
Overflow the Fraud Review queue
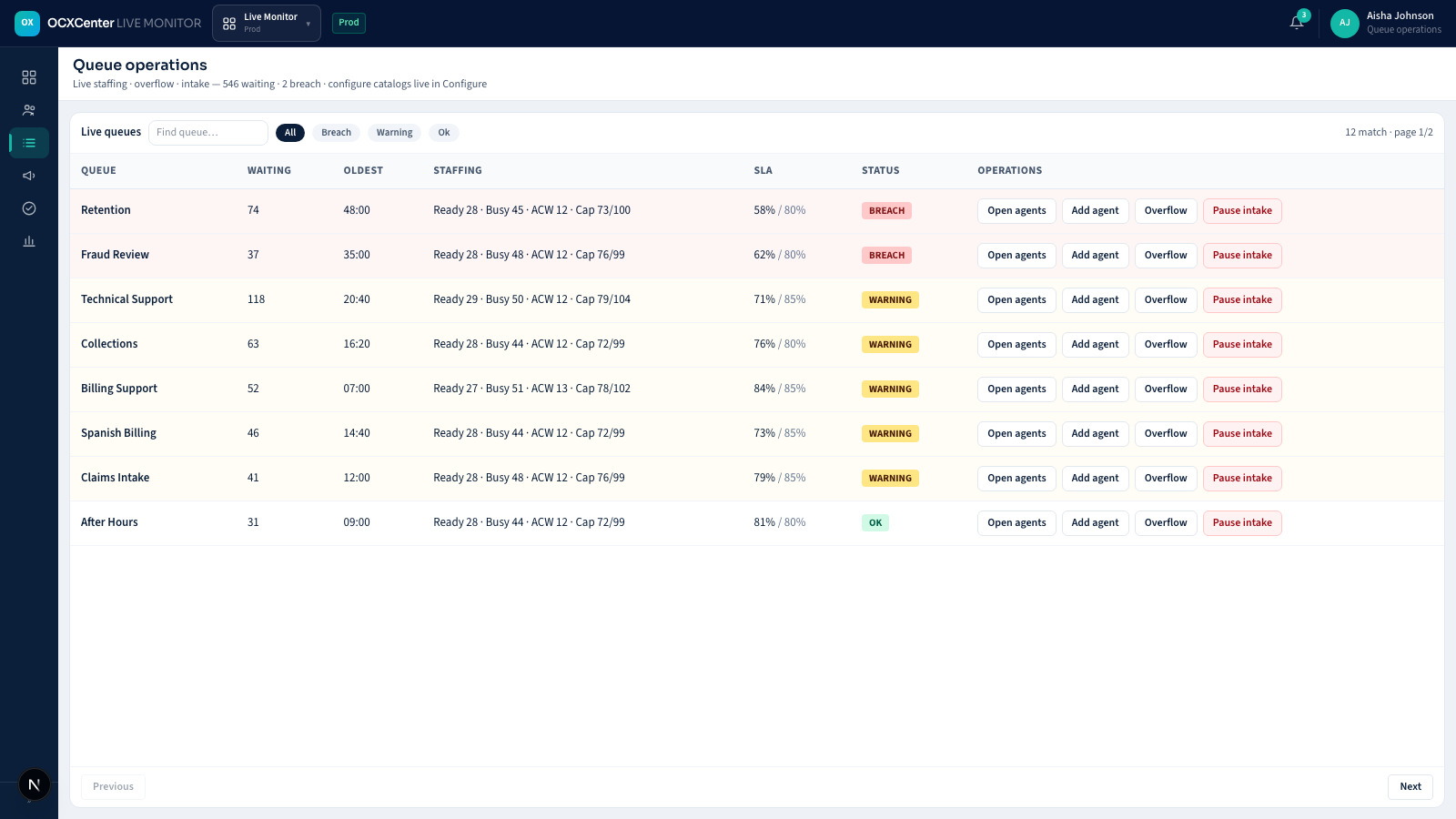pos(1166,256)
